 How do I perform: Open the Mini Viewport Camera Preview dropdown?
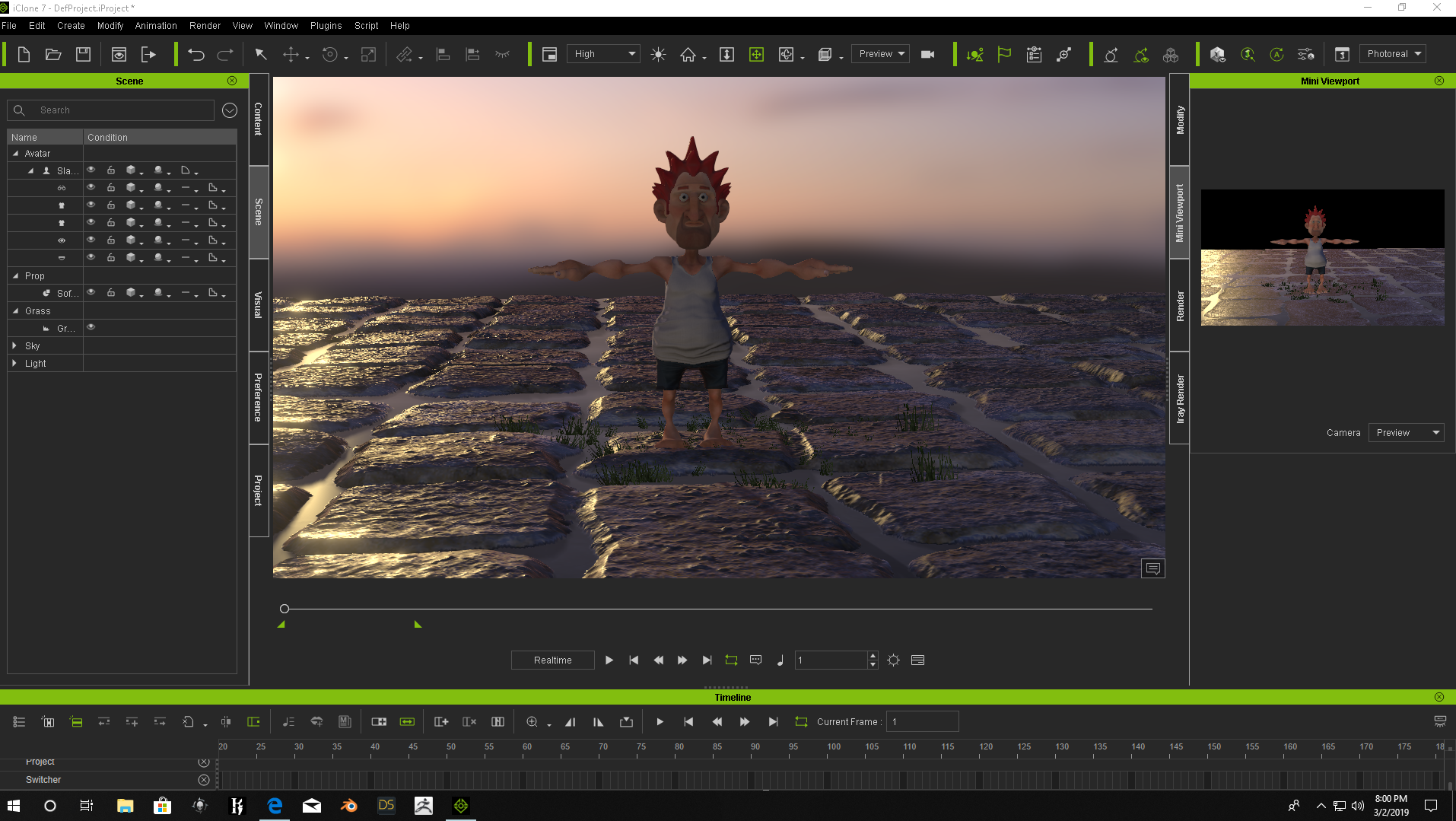tap(1406, 433)
